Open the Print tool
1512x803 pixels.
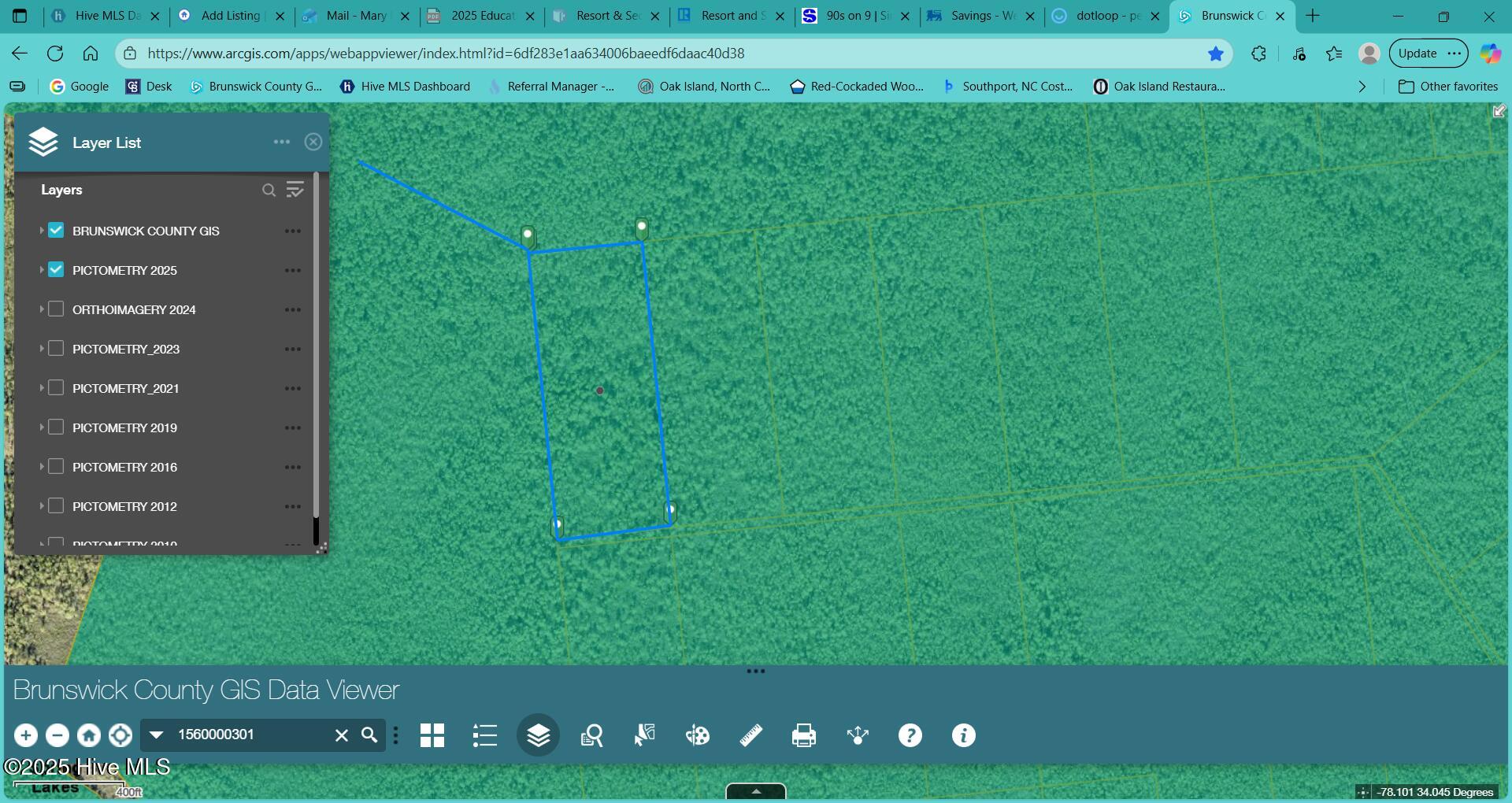coord(803,735)
